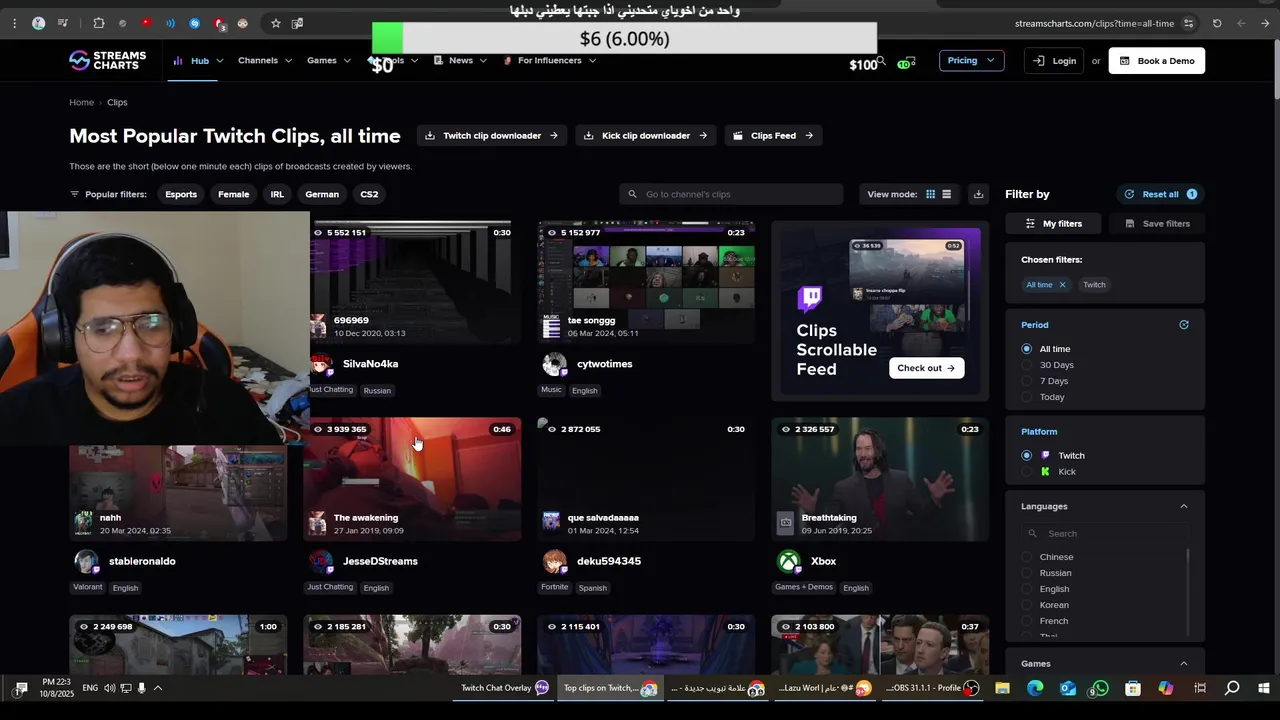Click Book a Demo button

1157,61
